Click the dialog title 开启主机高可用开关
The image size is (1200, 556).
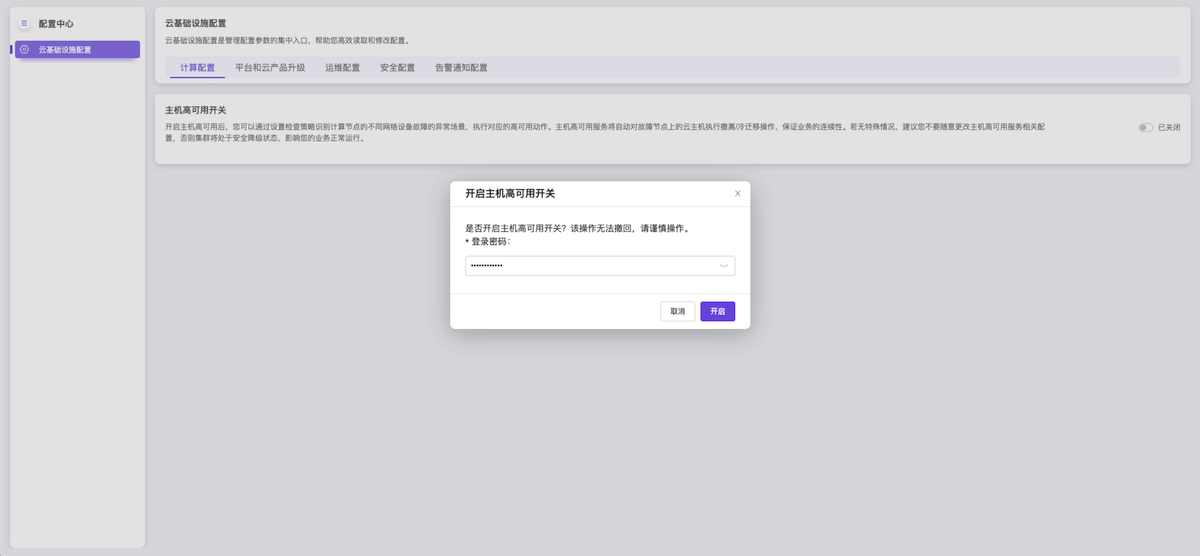point(510,193)
